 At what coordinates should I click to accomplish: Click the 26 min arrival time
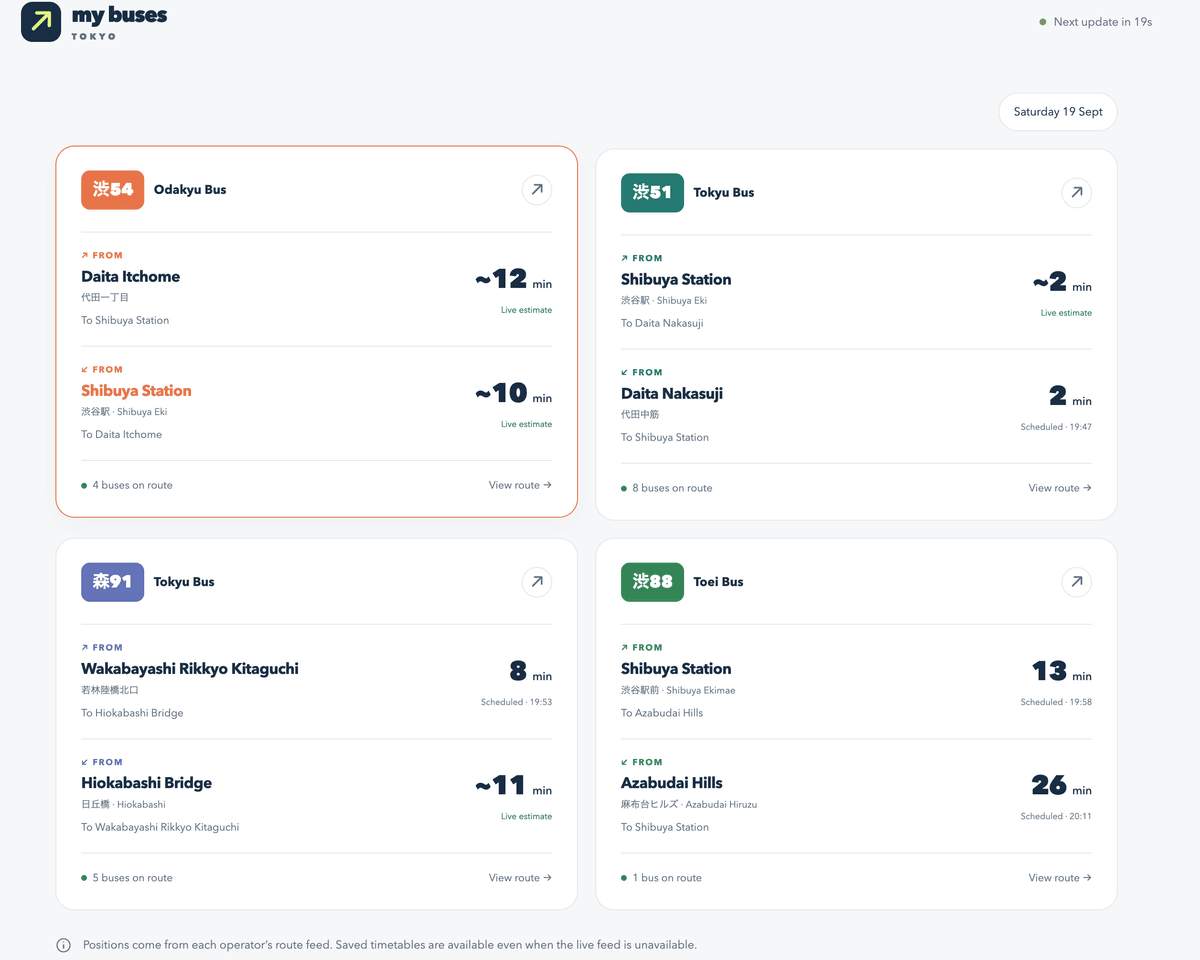click(1062, 785)
